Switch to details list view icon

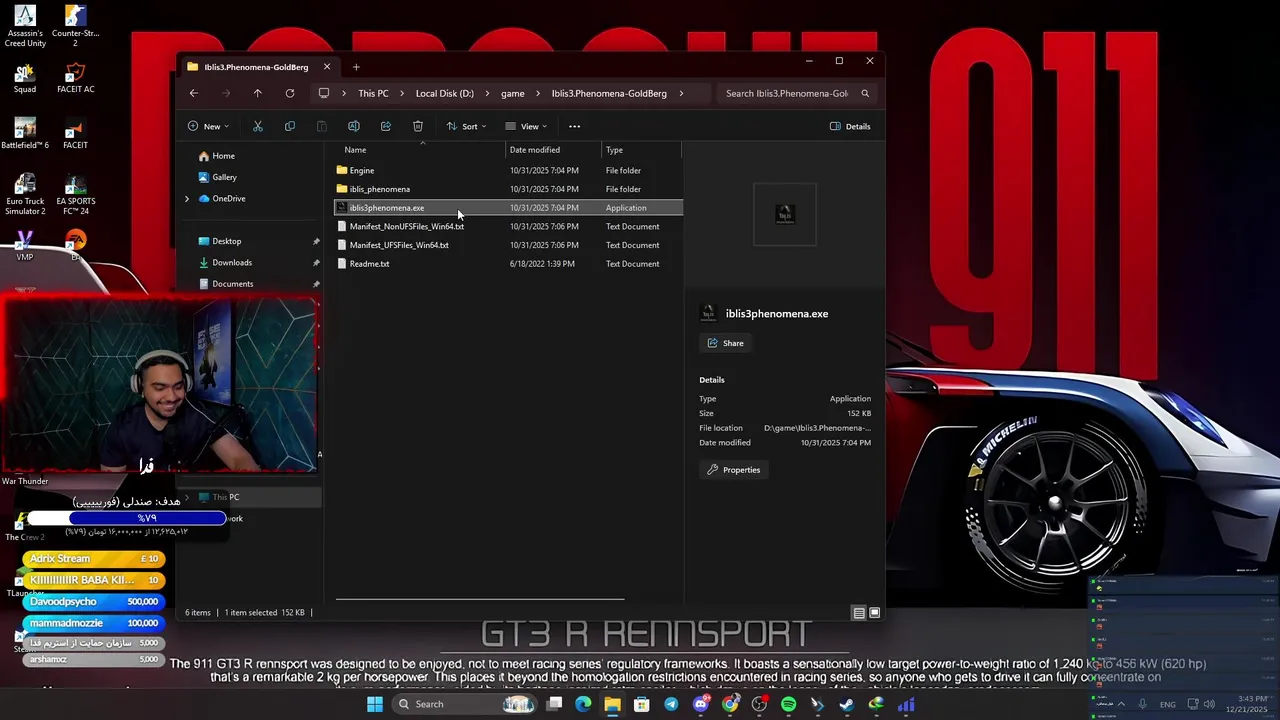859,613
